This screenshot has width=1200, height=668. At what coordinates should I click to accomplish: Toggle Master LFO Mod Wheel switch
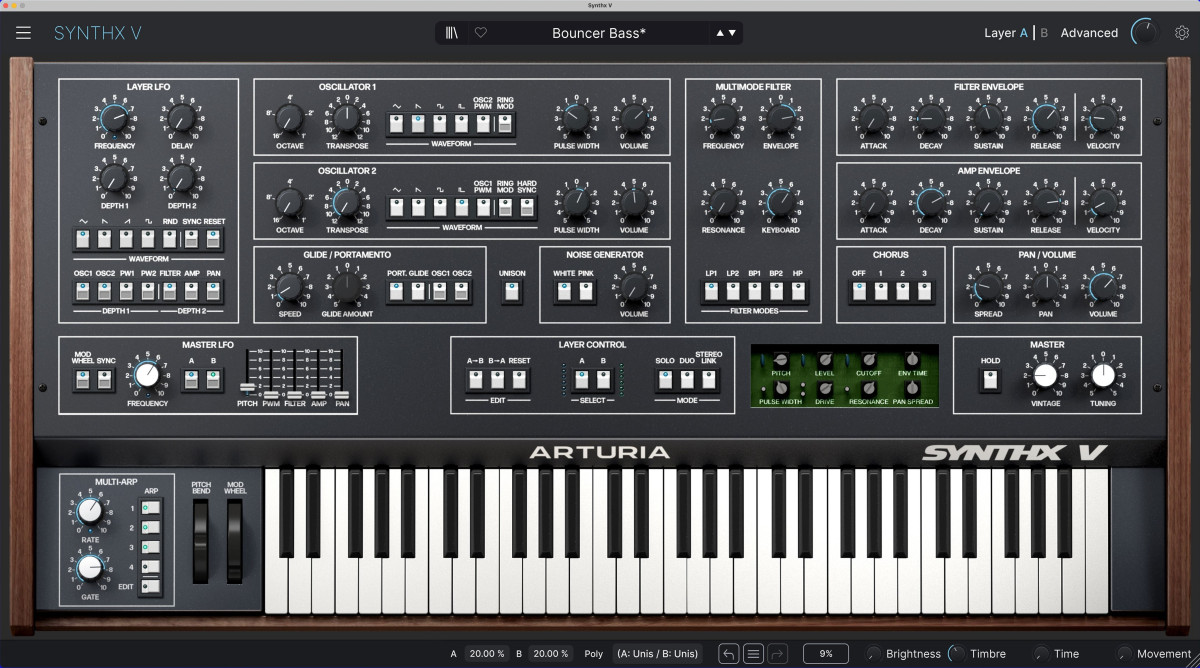tap(83, 379)
